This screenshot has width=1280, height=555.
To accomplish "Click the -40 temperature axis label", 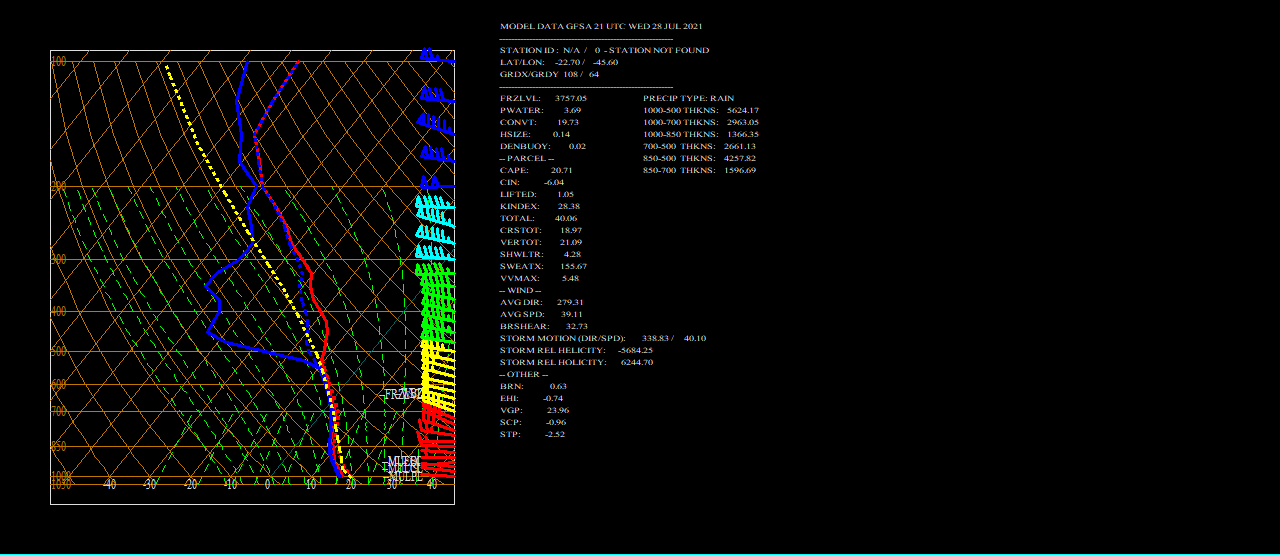I will pos(109,484).
